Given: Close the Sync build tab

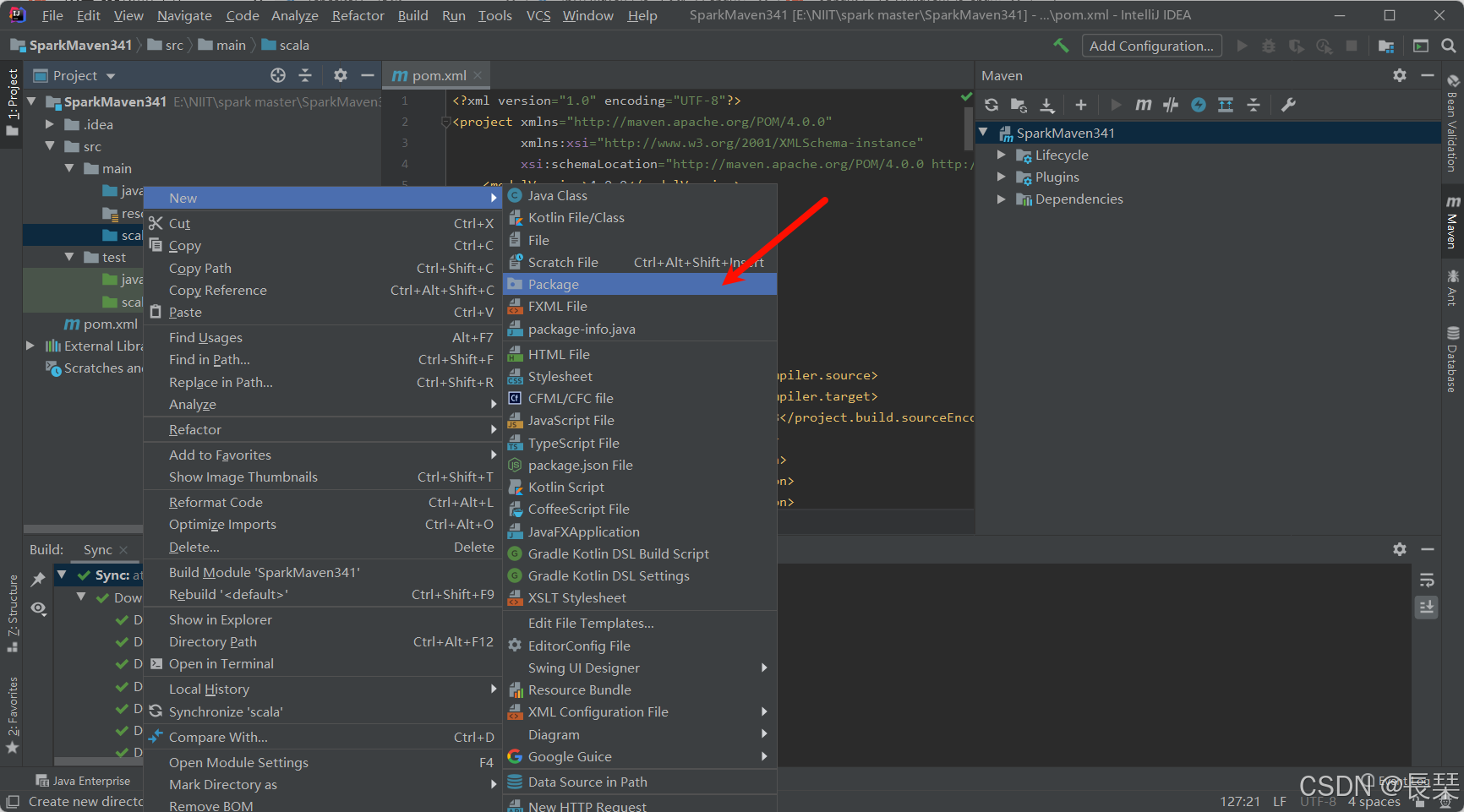Looking at the screenshot, I should 123,549.
